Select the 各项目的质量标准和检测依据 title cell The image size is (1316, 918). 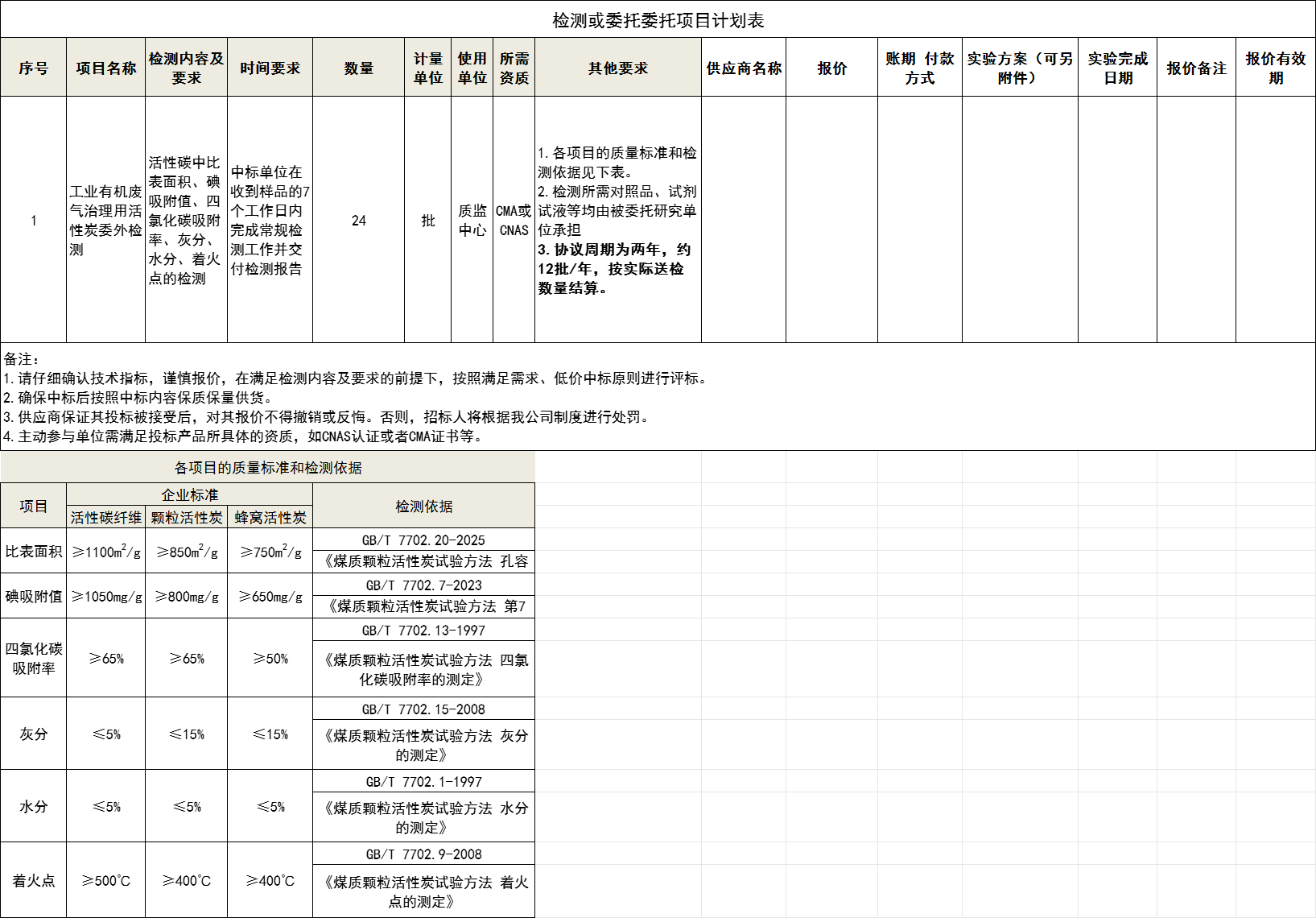pos(268,468)
